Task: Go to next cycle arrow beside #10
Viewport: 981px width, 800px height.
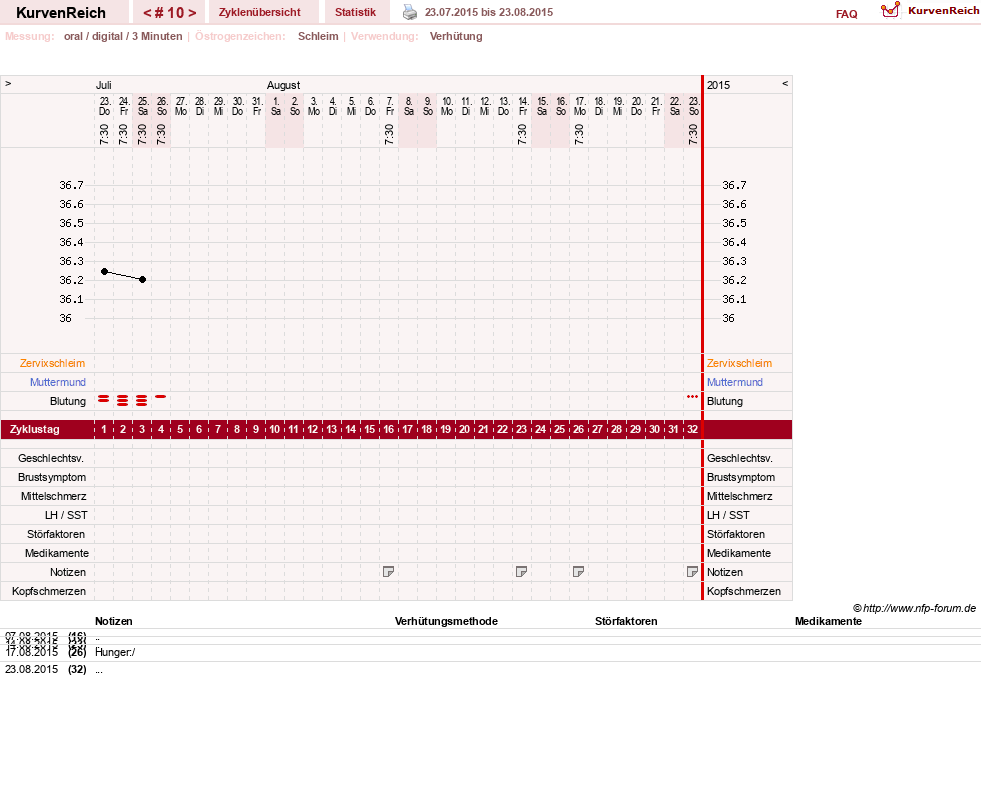Action: (x=192, y=13)
